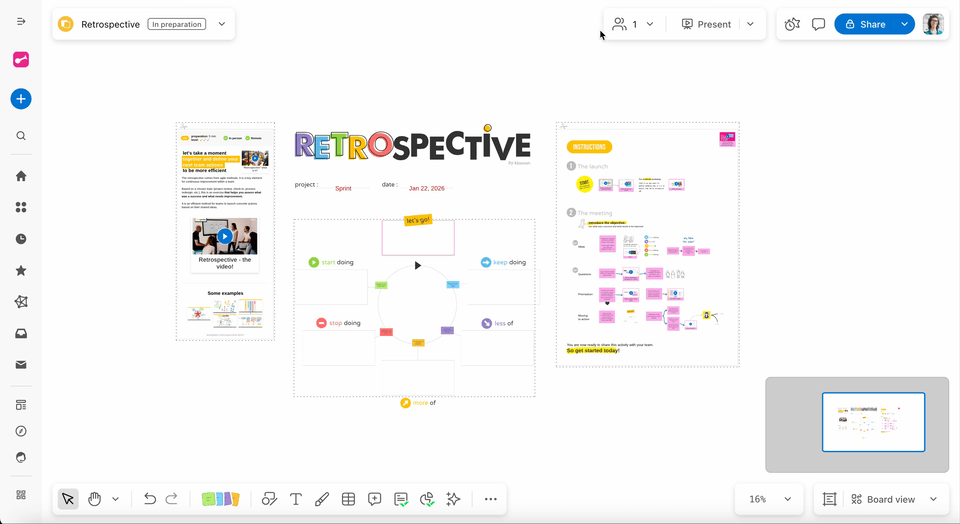Viewport: 960px width, 524px height.
Task: Click the minimap viewport preview
Action: [x=873, y=422]
